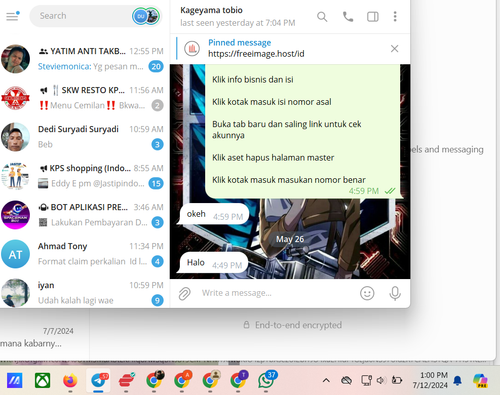
Task: Click the Telegram taskbar icon
Action: tap(99, 380)
